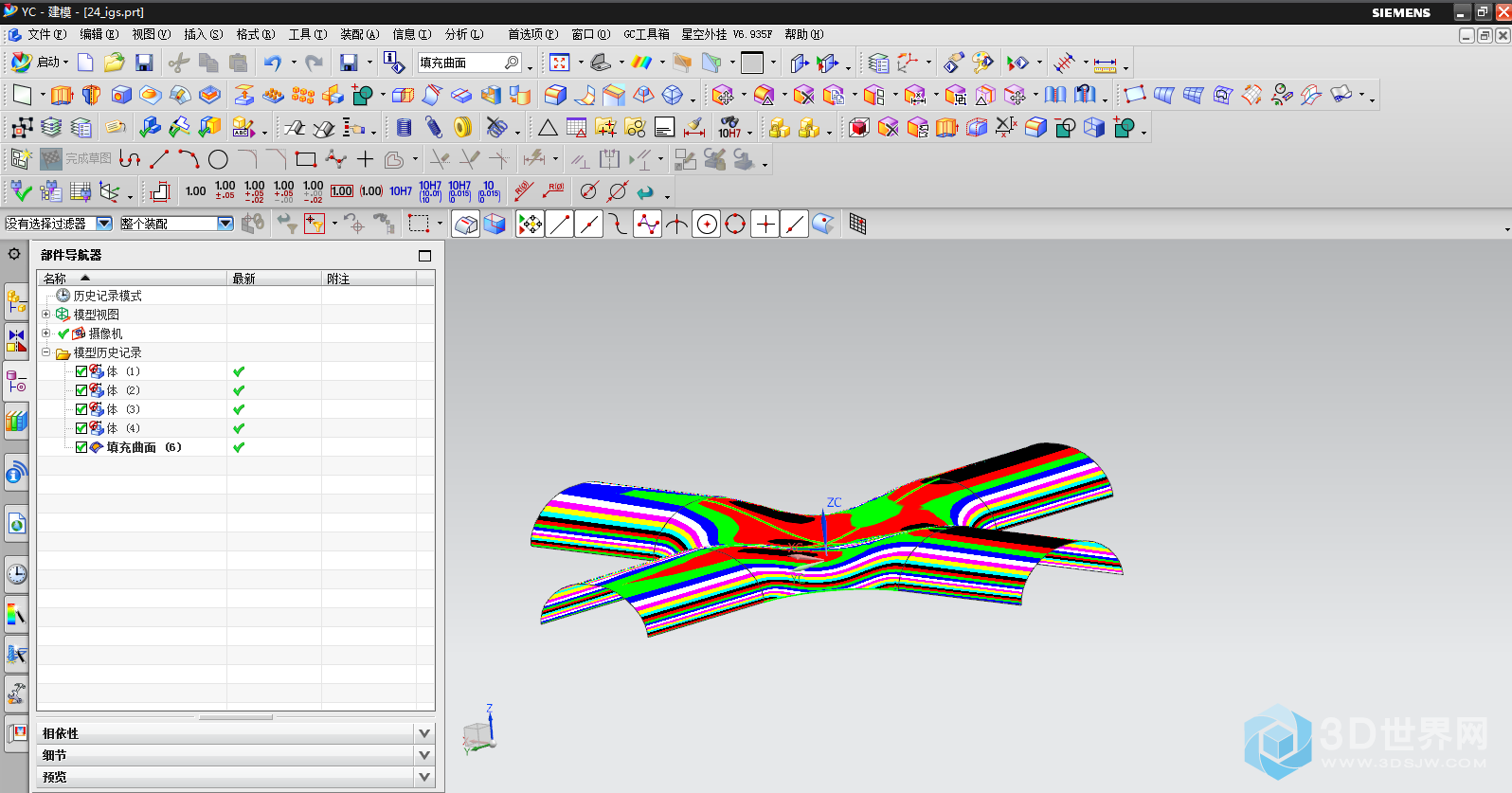Click the wireframe display grid icon
The image size is (1512, 793).
click(857, 224)
